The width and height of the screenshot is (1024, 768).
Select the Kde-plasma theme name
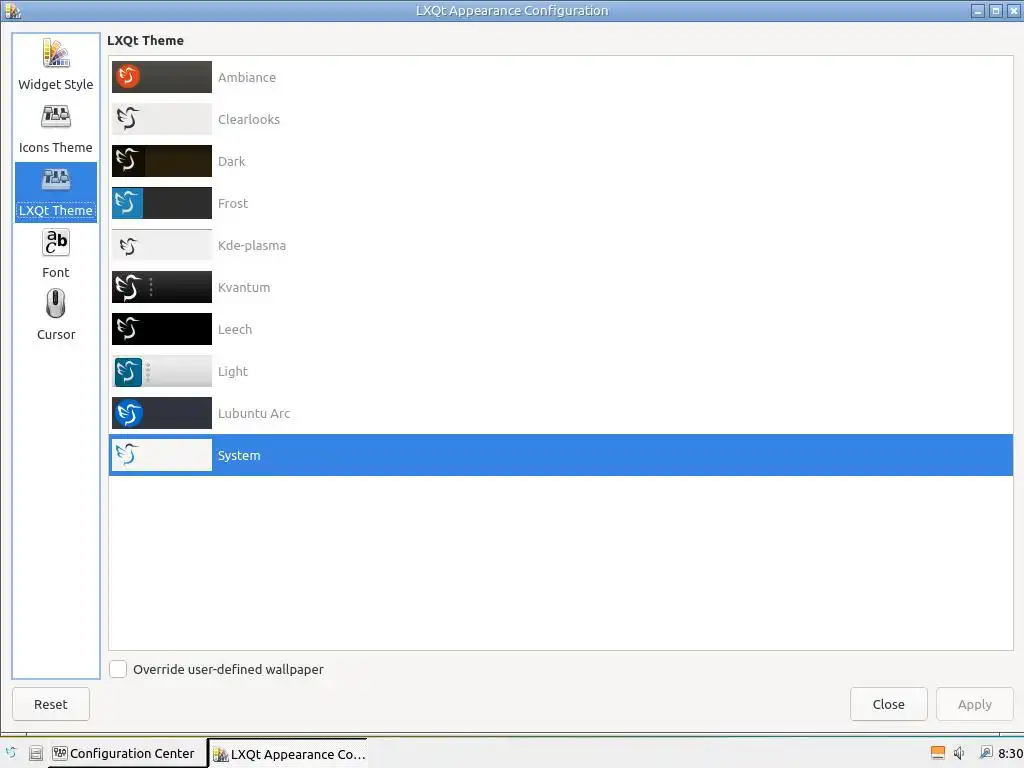click(x=252, y=246)
